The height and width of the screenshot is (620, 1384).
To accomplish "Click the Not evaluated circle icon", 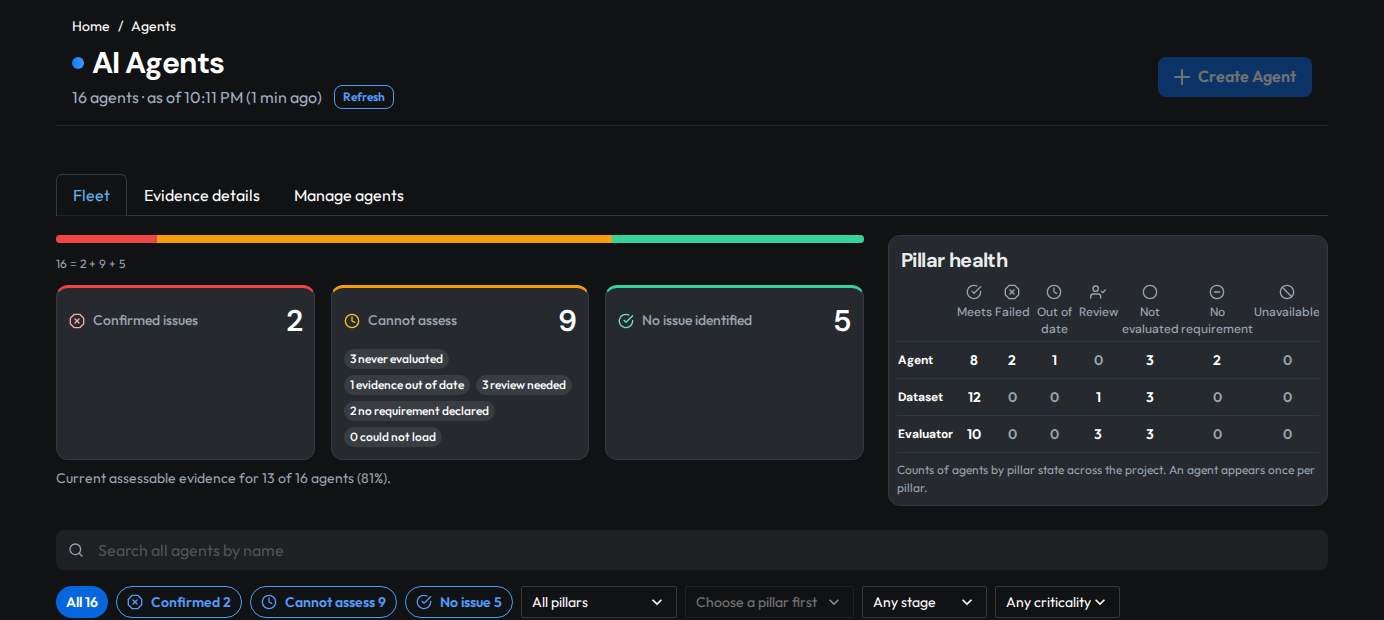I will tap(1150, 292).
